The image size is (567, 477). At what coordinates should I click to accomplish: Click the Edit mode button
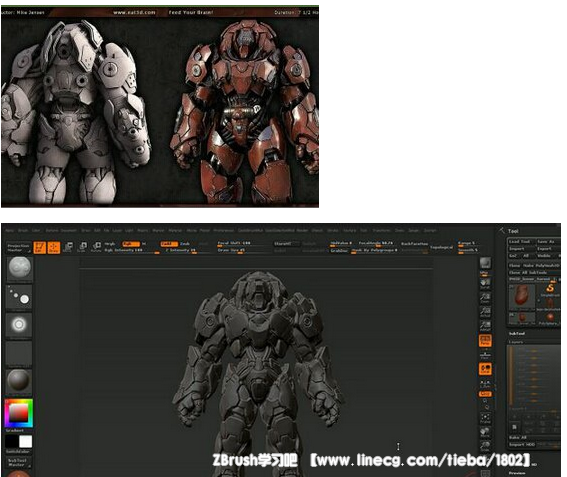click(x=39, y=247)
